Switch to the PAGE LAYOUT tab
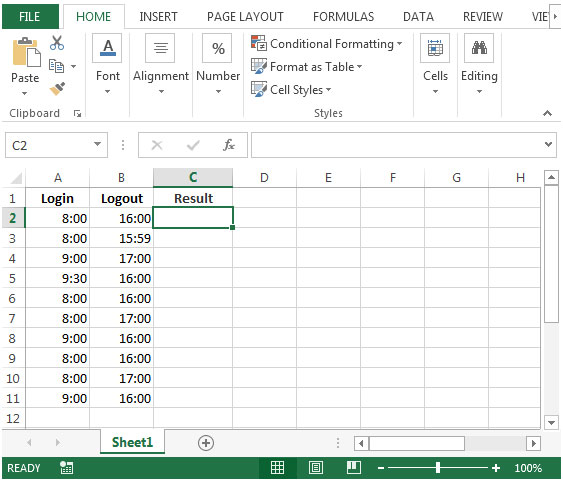Image resolution: width=563 pixels, height=481 pixels. [245, 17]
